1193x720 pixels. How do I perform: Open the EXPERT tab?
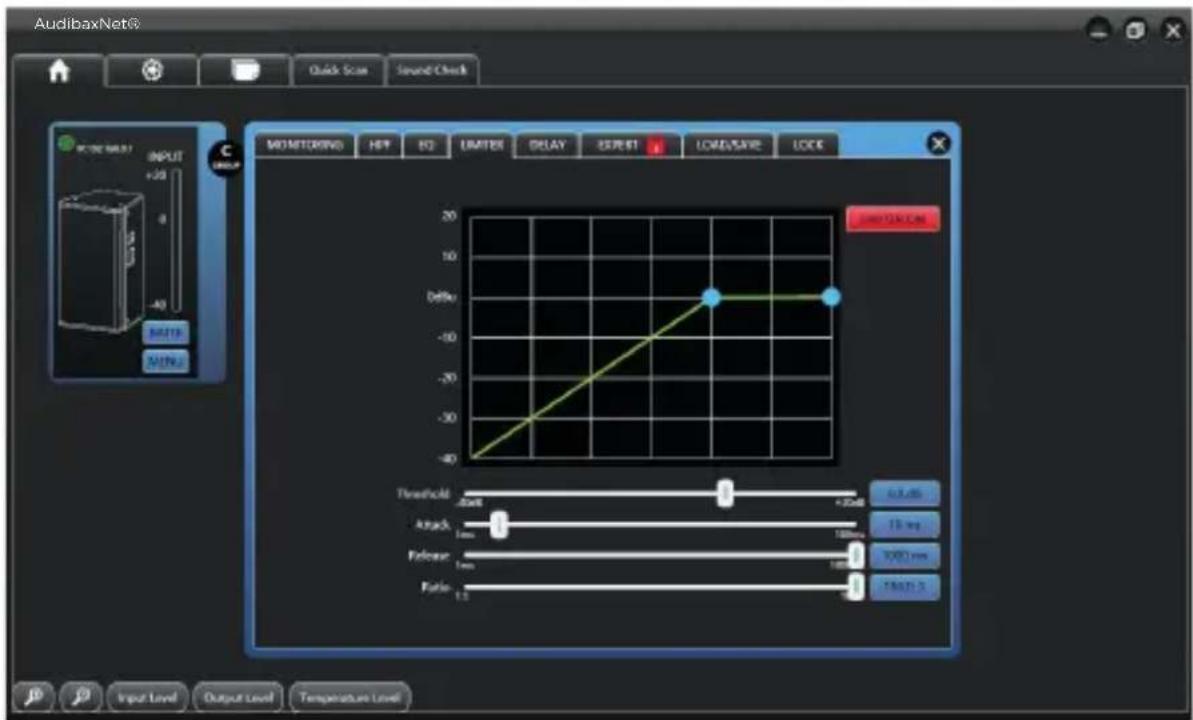point(629,145)
